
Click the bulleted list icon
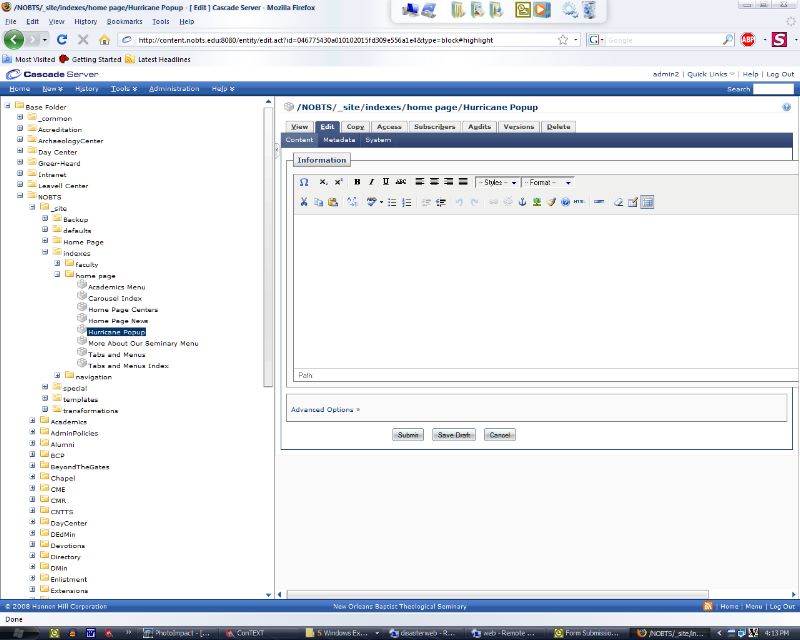coord(392,202)
